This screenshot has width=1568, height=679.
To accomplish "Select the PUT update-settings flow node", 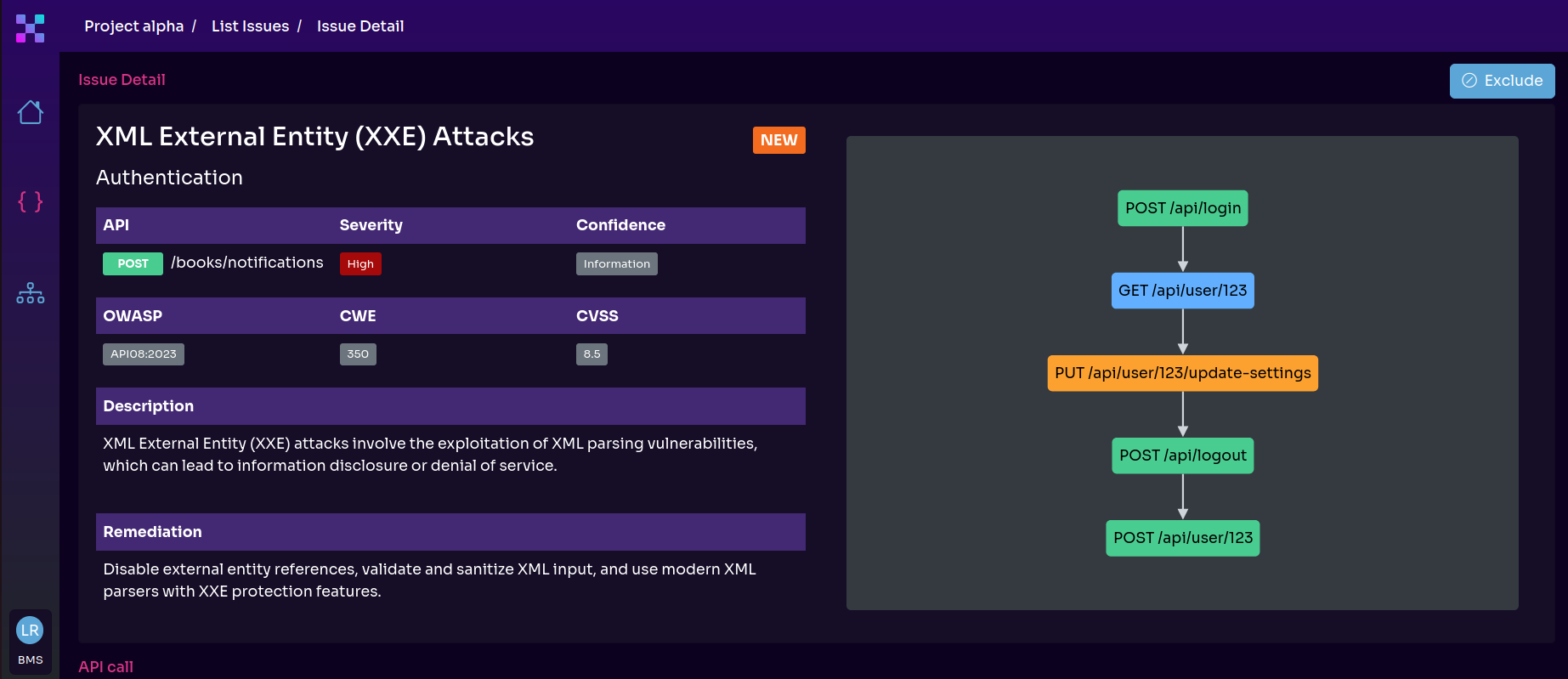I will (x=1182, y=373).
